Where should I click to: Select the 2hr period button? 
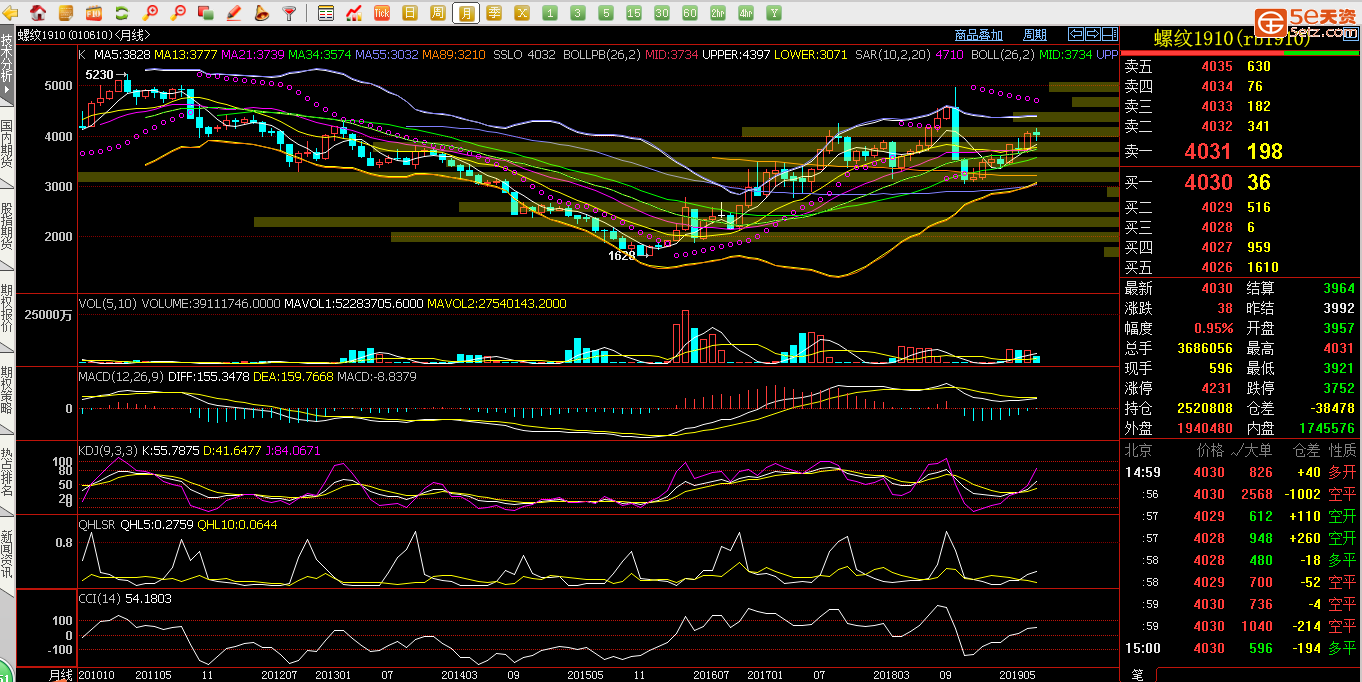tap(718, 13)
